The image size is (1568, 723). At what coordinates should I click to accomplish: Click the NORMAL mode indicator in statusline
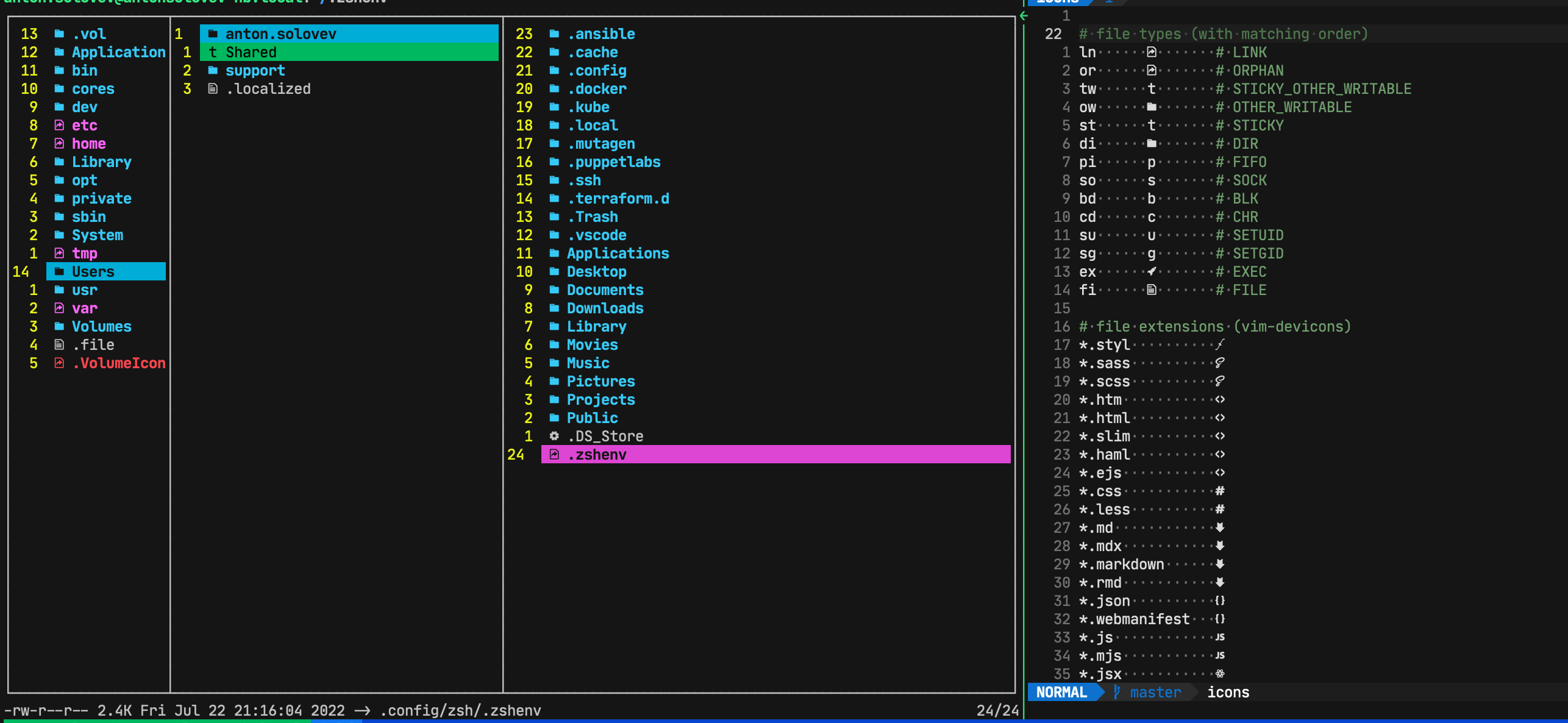[1061, 693]
